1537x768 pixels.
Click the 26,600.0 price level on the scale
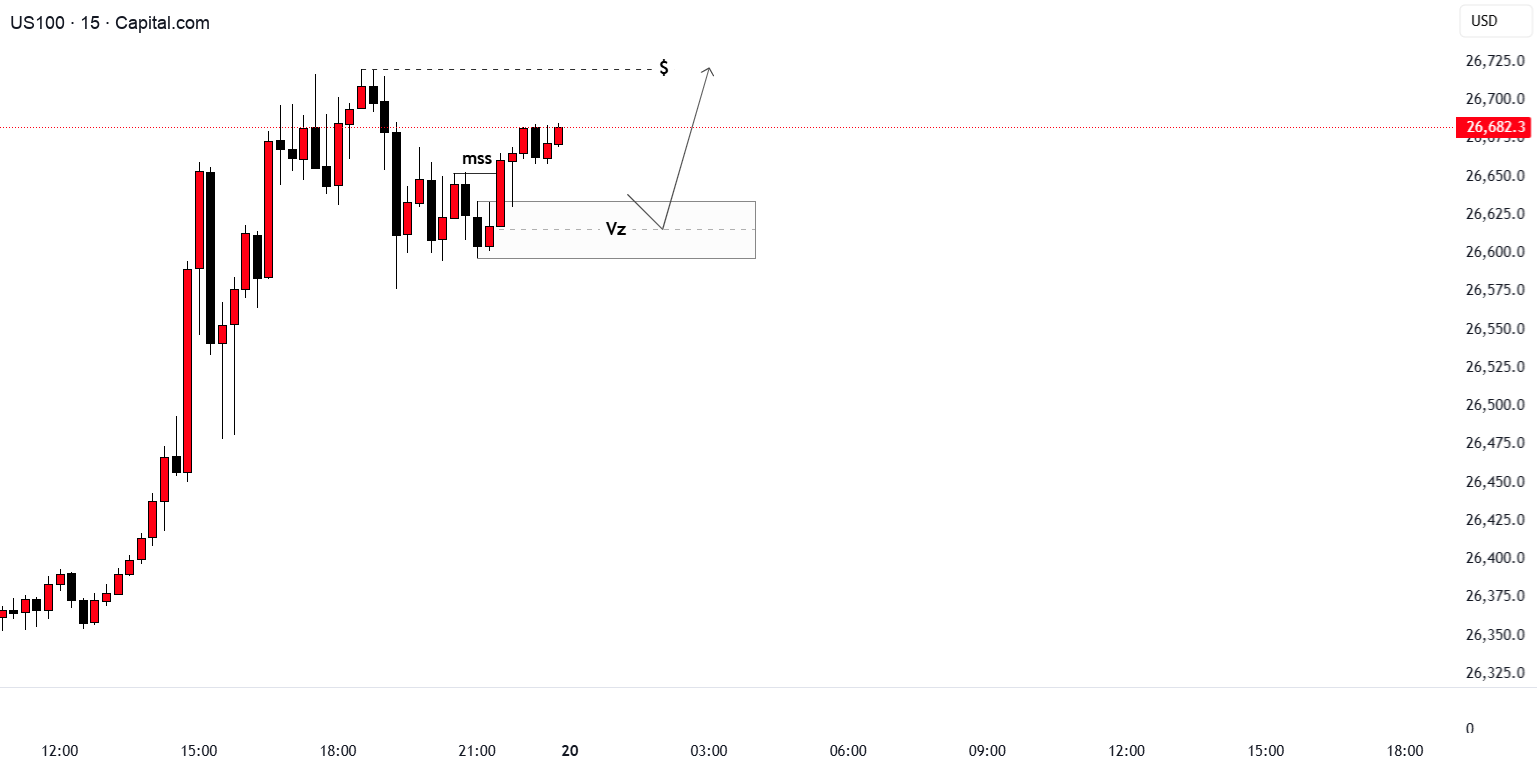(x=1495, y=252)
